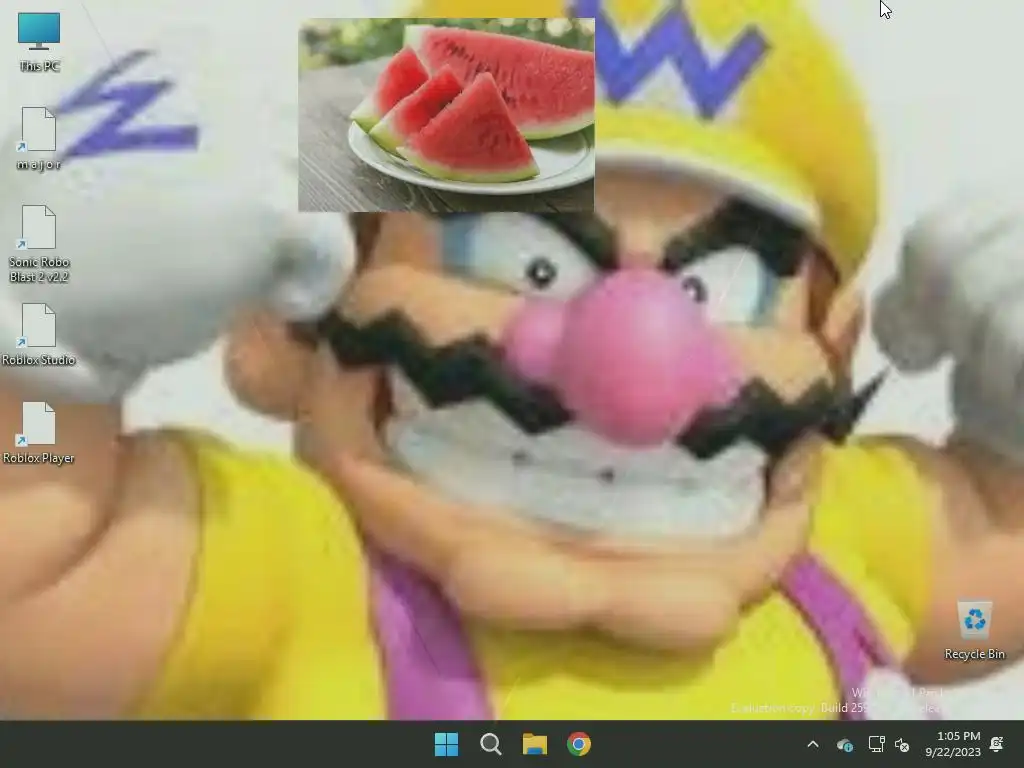Select the Recycle Bin icon
Image resolution: width=1024 pixels, height=768 pixels.
point(974,630)
